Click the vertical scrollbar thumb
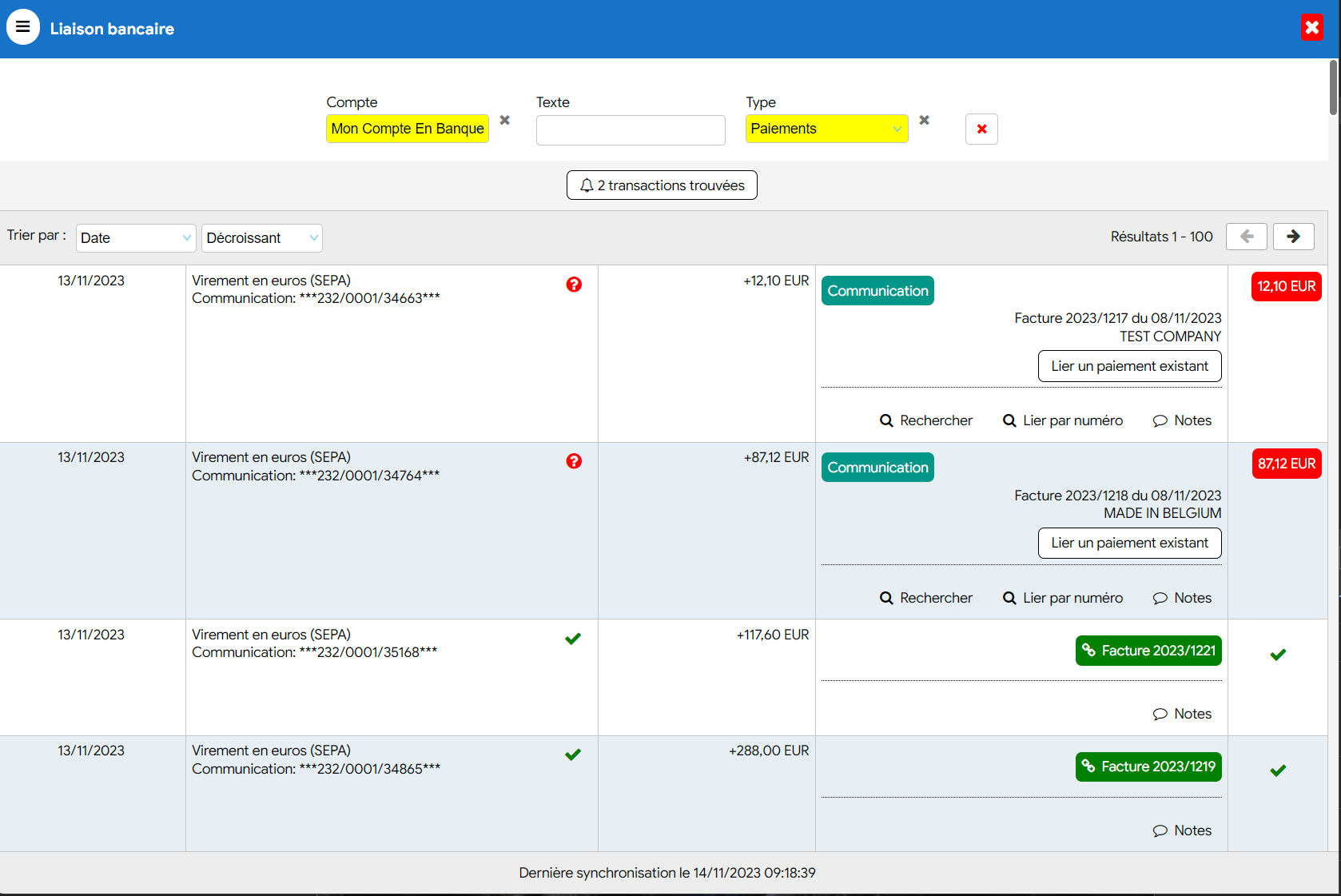Image resolution: width=1341 pixels, height=896 pixels. click(x=1333, y=88)
